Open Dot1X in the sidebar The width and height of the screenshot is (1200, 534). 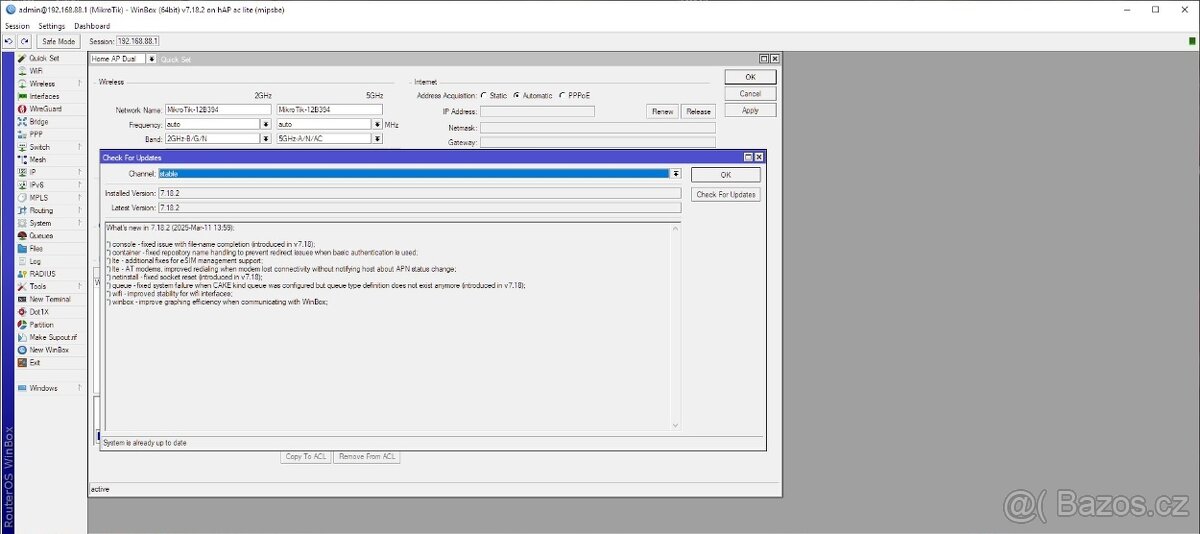click(39, 312)
